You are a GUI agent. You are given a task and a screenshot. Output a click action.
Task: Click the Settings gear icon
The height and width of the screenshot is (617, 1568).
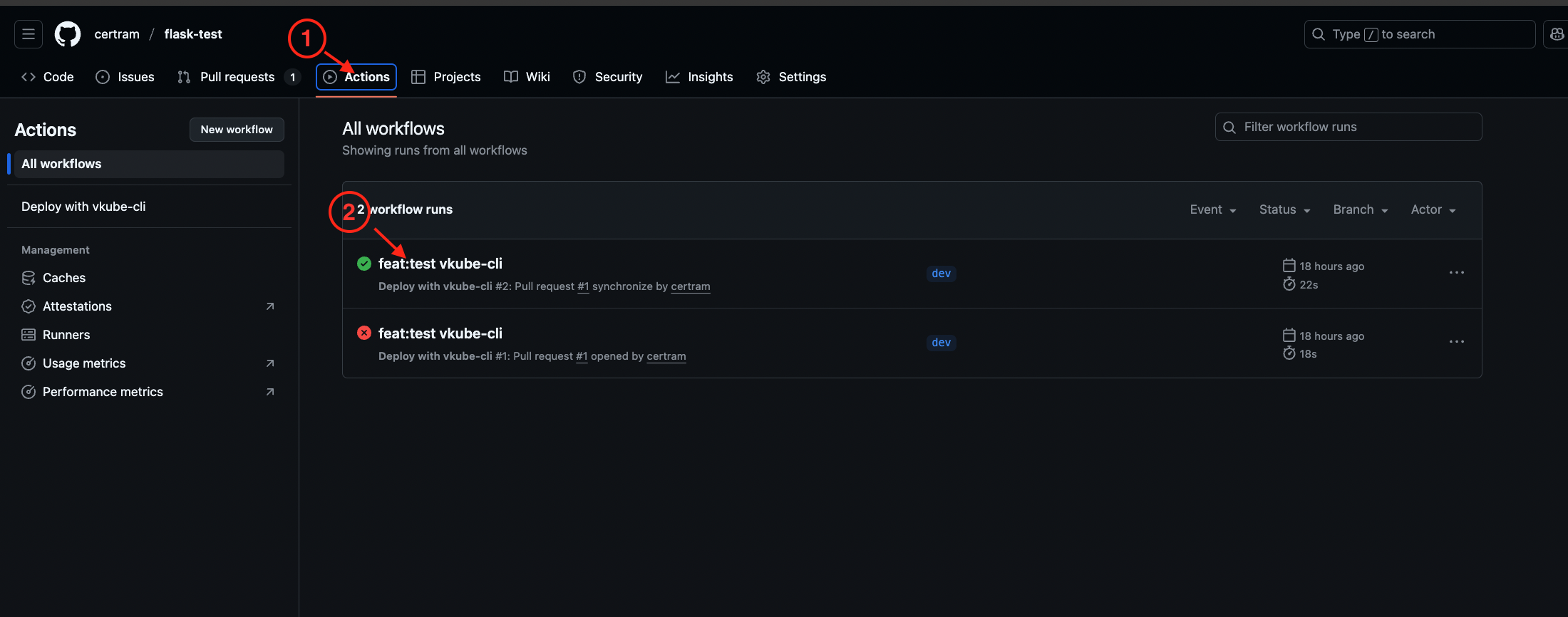763,77
